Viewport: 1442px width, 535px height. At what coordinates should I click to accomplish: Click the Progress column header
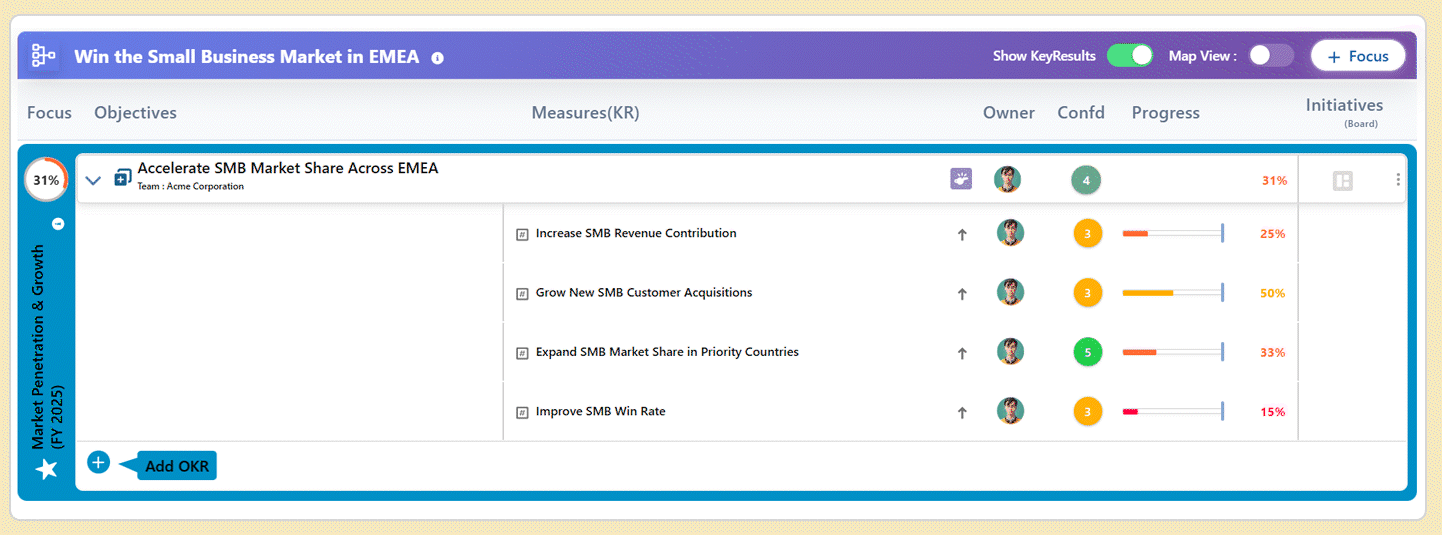(1165, 113)
